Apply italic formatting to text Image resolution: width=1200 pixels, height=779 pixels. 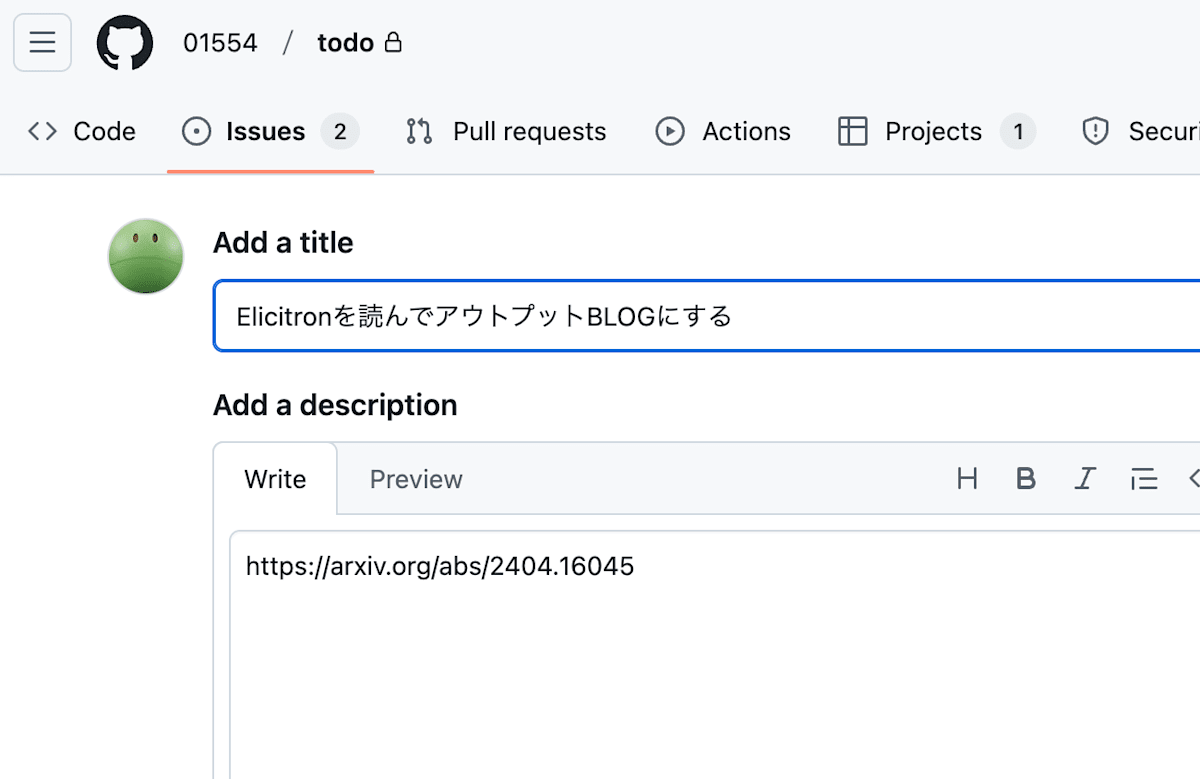[1084, 479]
